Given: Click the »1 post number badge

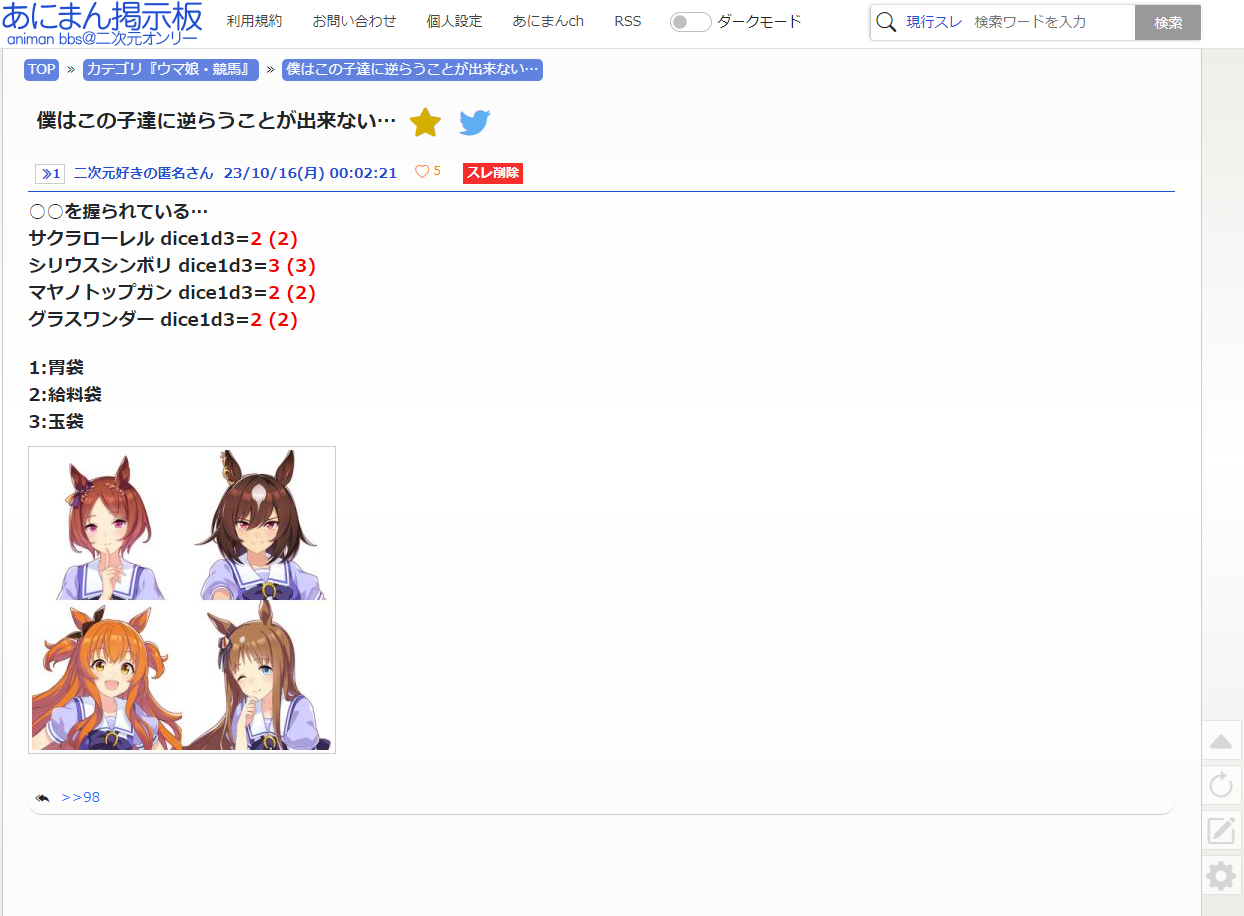Looking at the screenshot, I should tap(50, 173).
